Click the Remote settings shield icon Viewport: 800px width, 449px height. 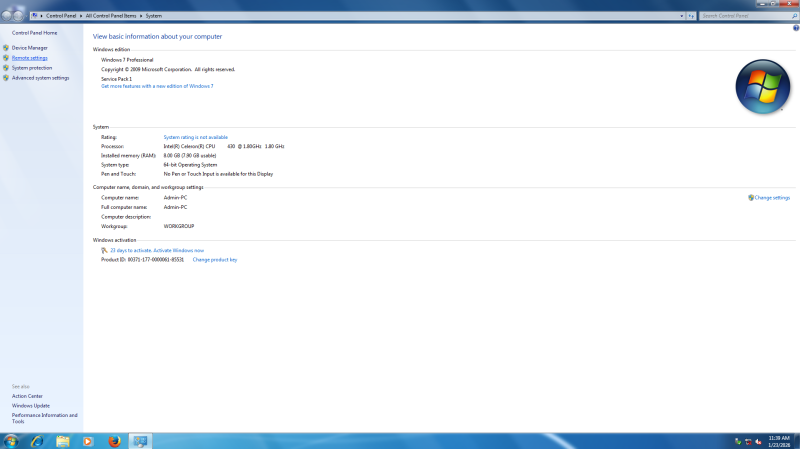(x=6, y=58)
